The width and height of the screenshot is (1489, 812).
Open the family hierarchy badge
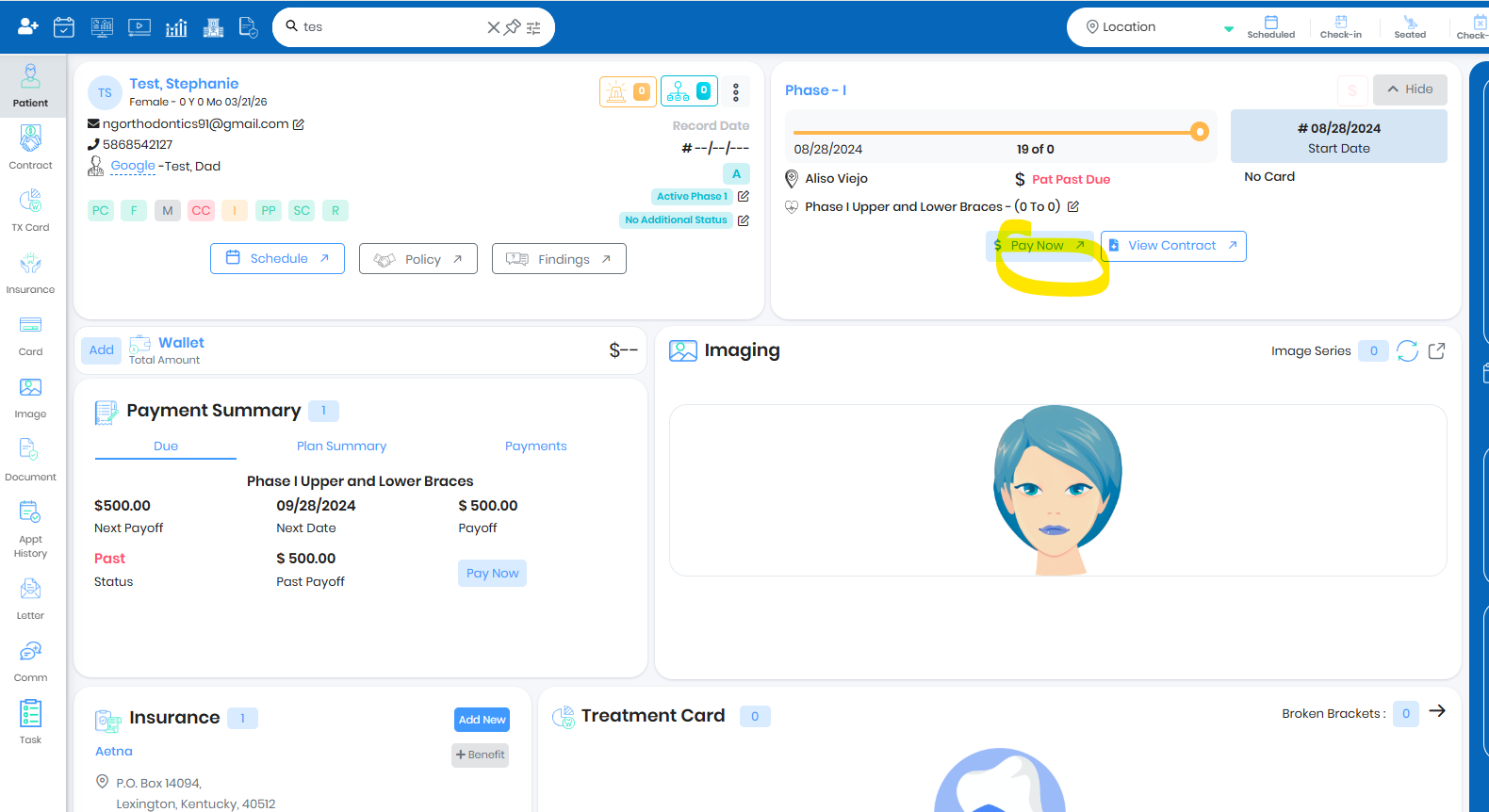689,91
